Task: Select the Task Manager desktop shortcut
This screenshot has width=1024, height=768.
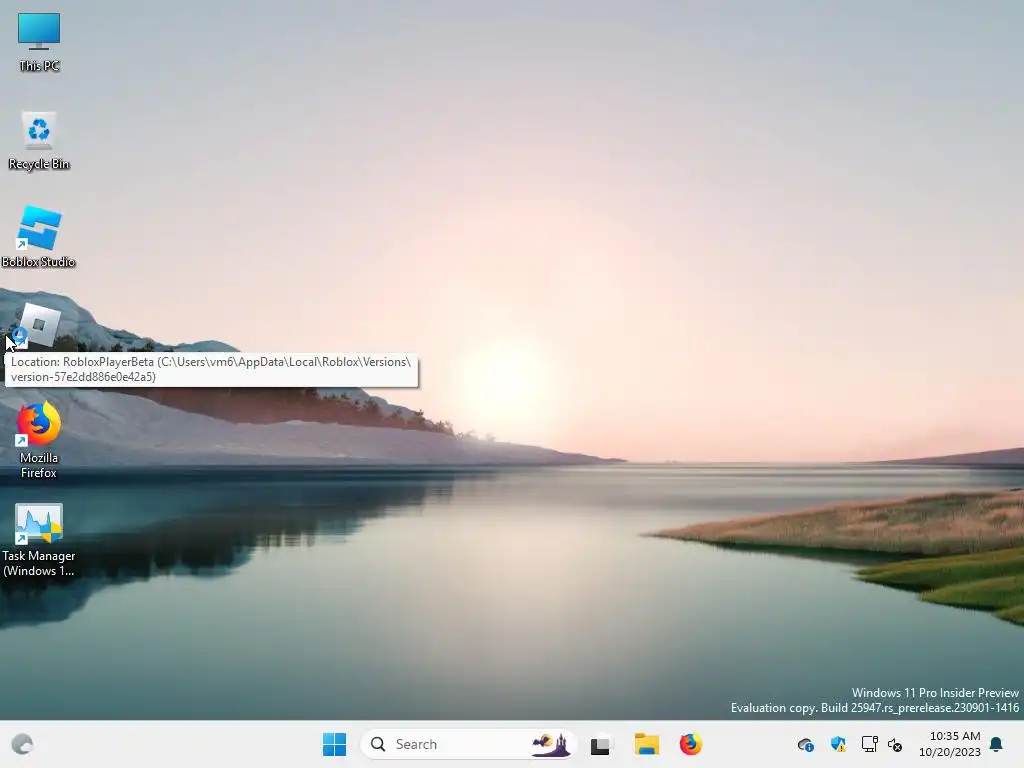Action: click(39, 539)
